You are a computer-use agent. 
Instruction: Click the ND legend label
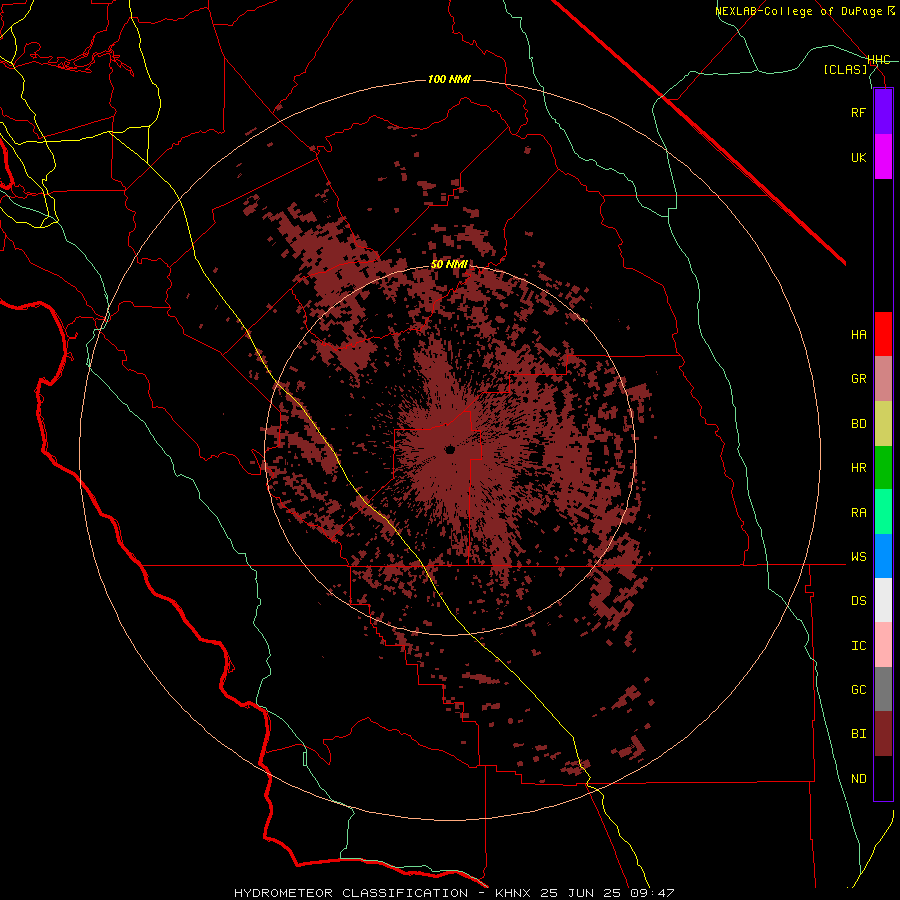(x=858, y=778)
